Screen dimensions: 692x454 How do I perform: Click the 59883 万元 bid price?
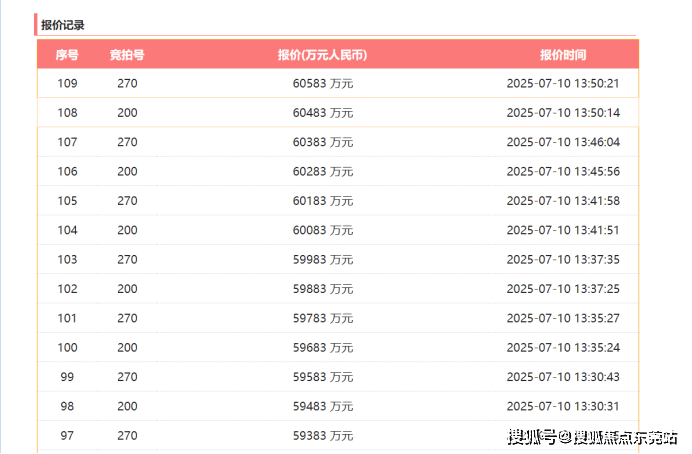322,289
